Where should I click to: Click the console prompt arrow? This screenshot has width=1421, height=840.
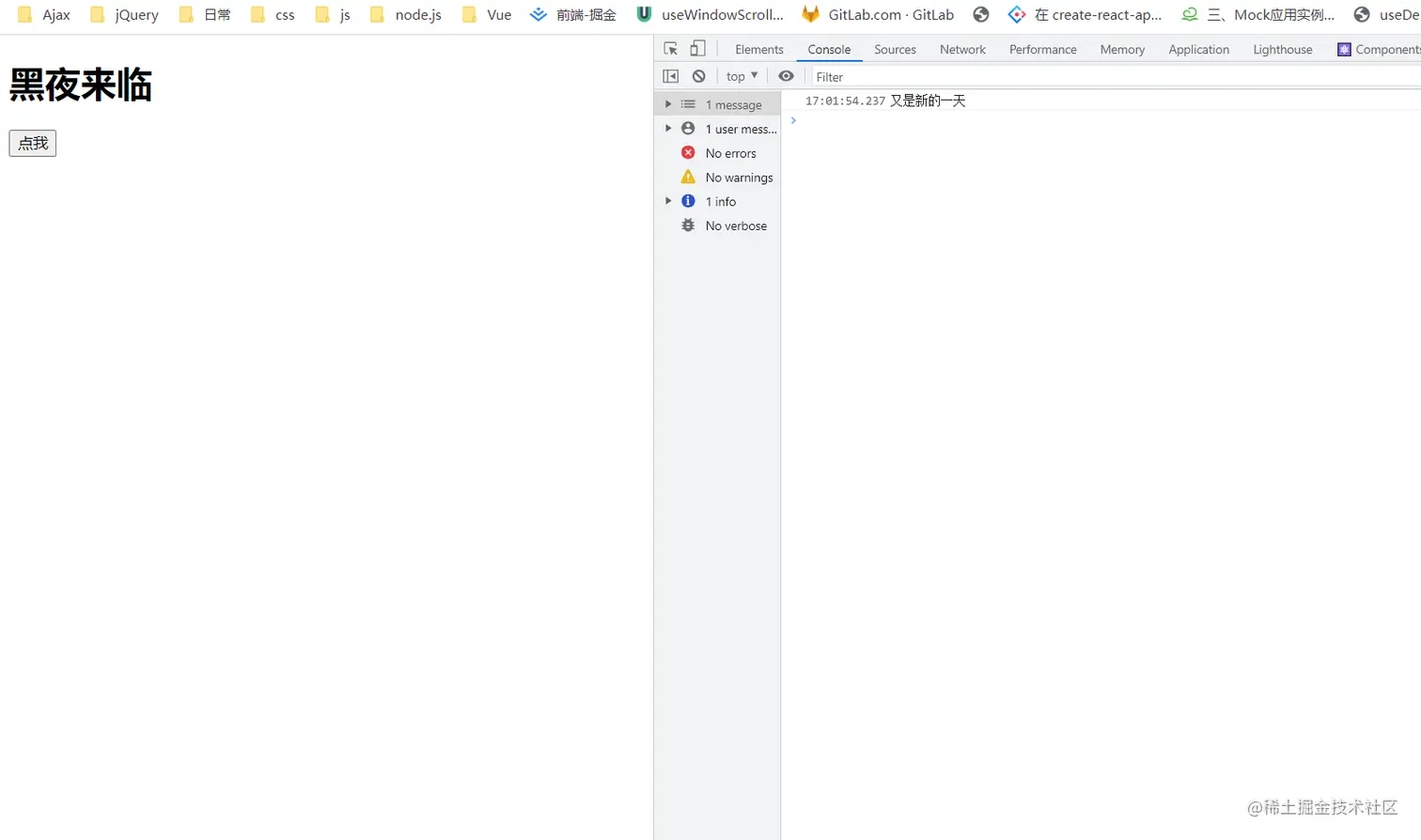click(x=793, y=120)
